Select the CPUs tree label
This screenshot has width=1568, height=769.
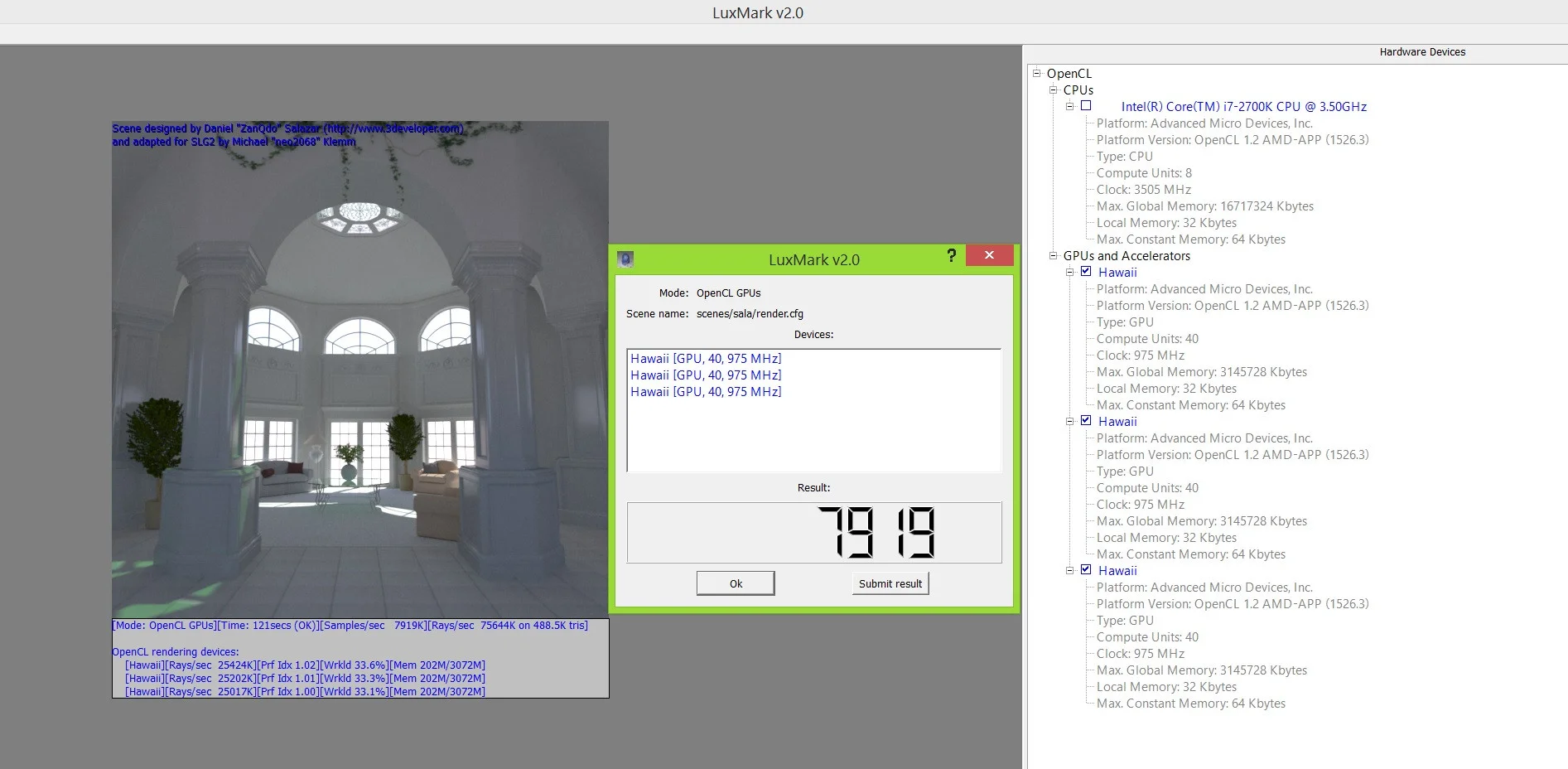(x=1078, y=90)
